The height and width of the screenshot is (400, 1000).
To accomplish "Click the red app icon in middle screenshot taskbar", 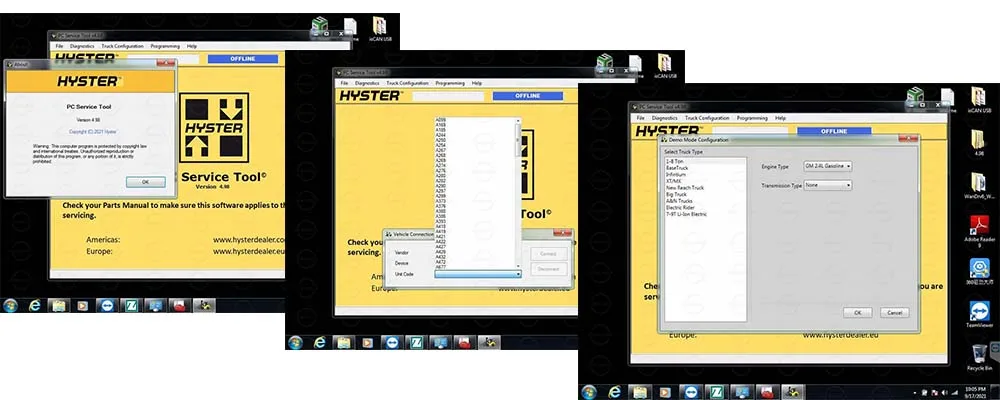I will tap(464, 343).
